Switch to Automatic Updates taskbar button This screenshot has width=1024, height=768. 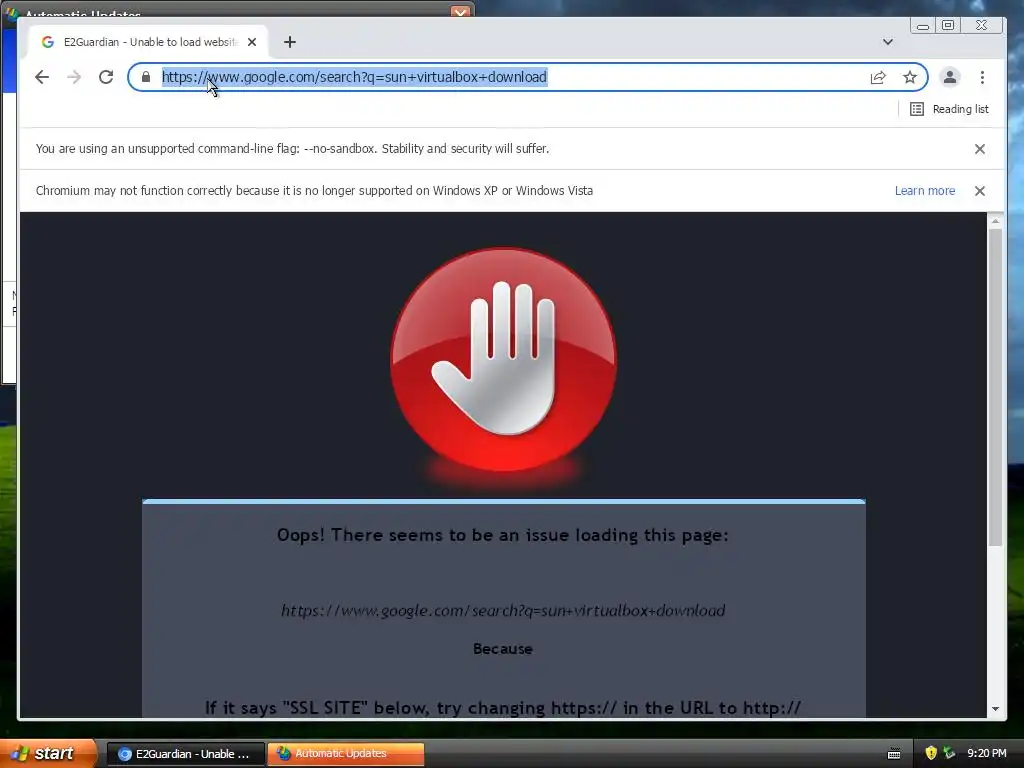[346, 754]
